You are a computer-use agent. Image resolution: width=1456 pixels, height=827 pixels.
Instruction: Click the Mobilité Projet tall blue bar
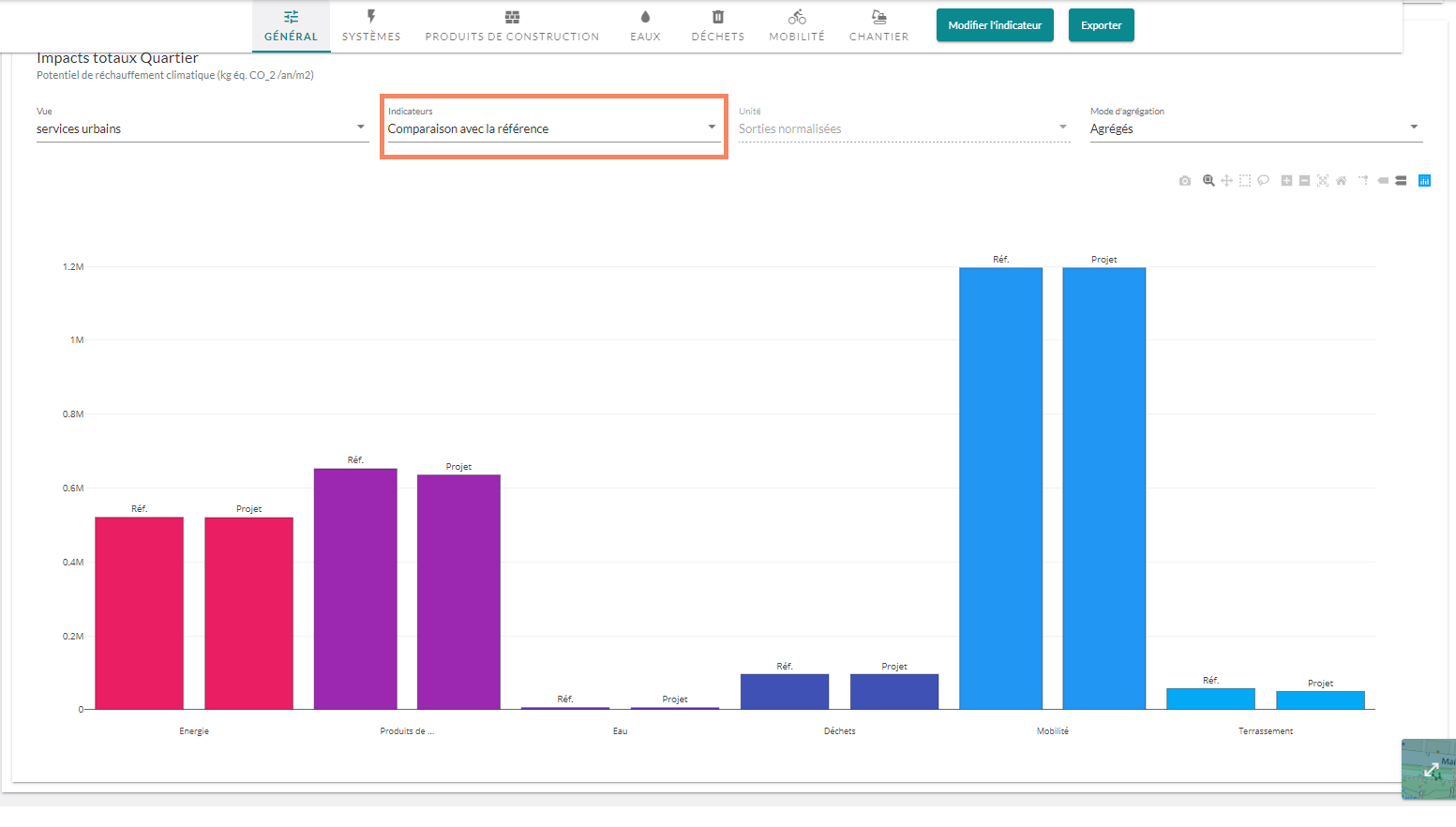tap(1104, 489)
